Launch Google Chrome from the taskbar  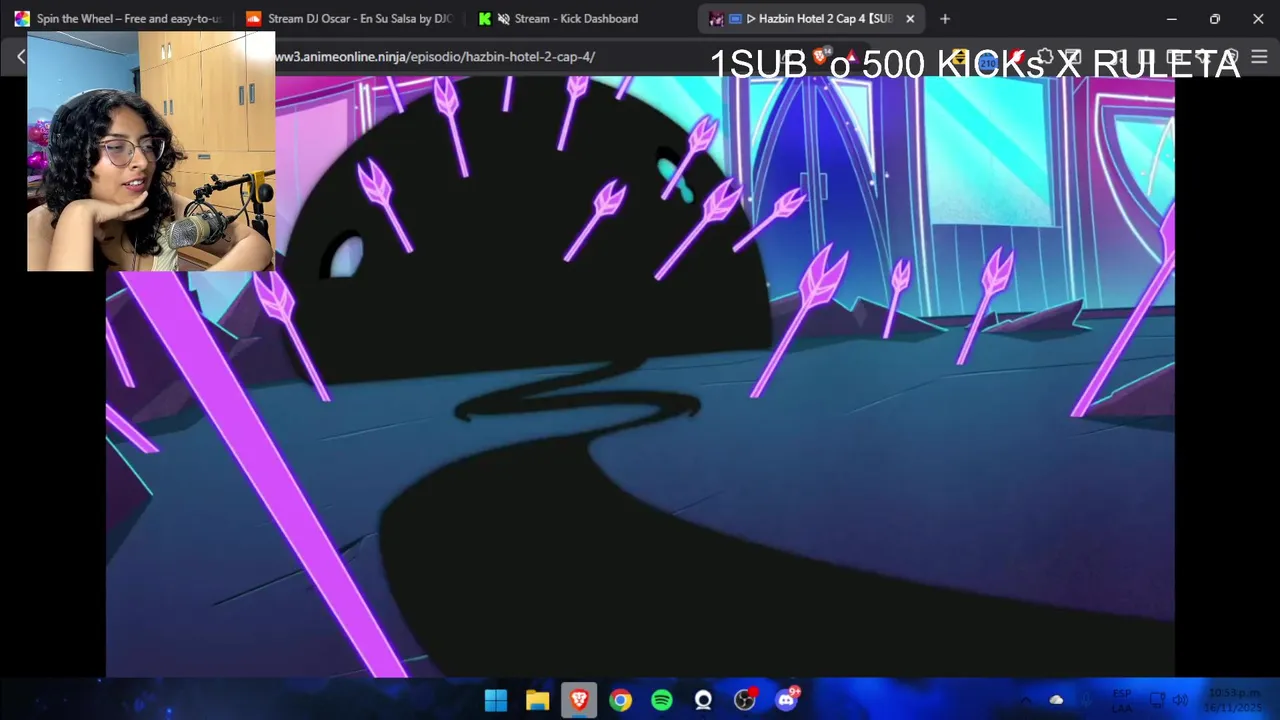pos(621,700)
